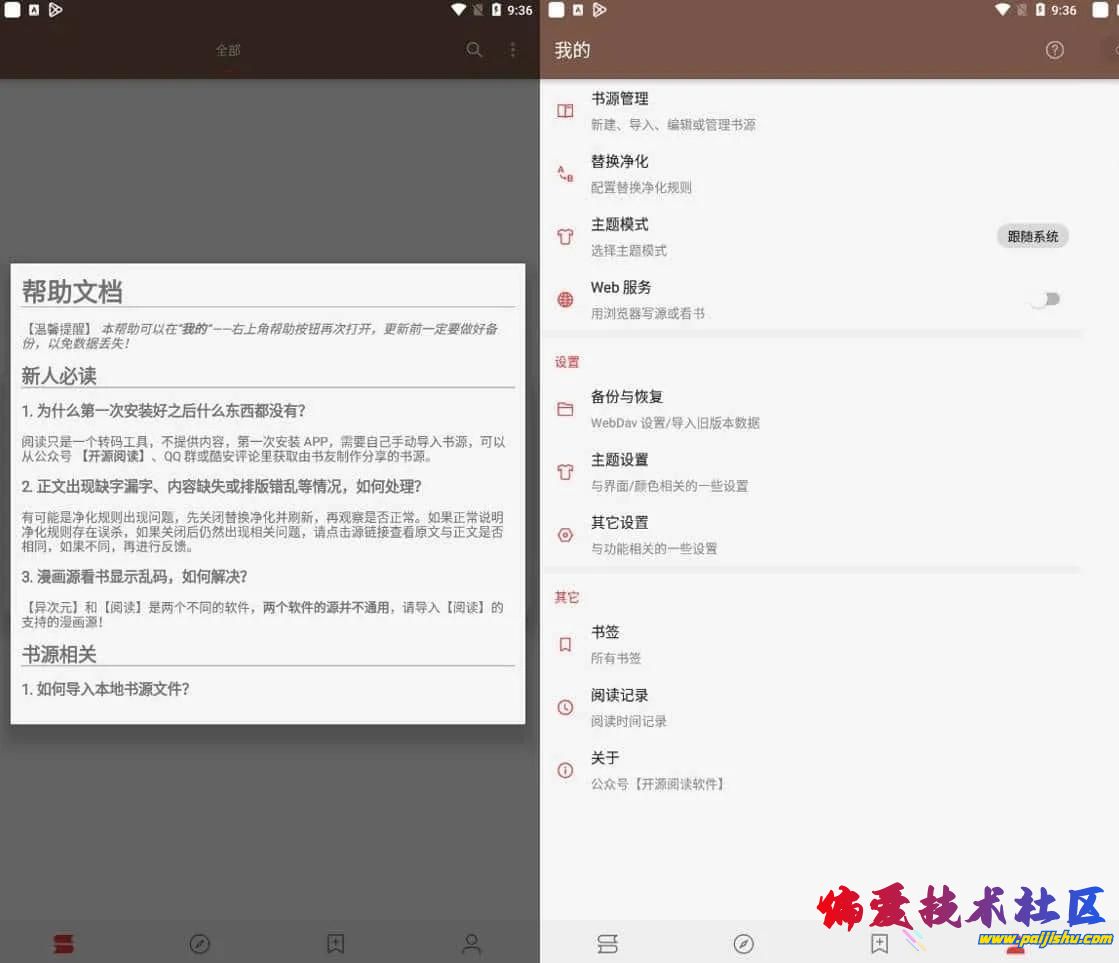Screen dimensions: 1119x963
Task: Click the globe icon beside Web 服务
Action: point(565,299)
